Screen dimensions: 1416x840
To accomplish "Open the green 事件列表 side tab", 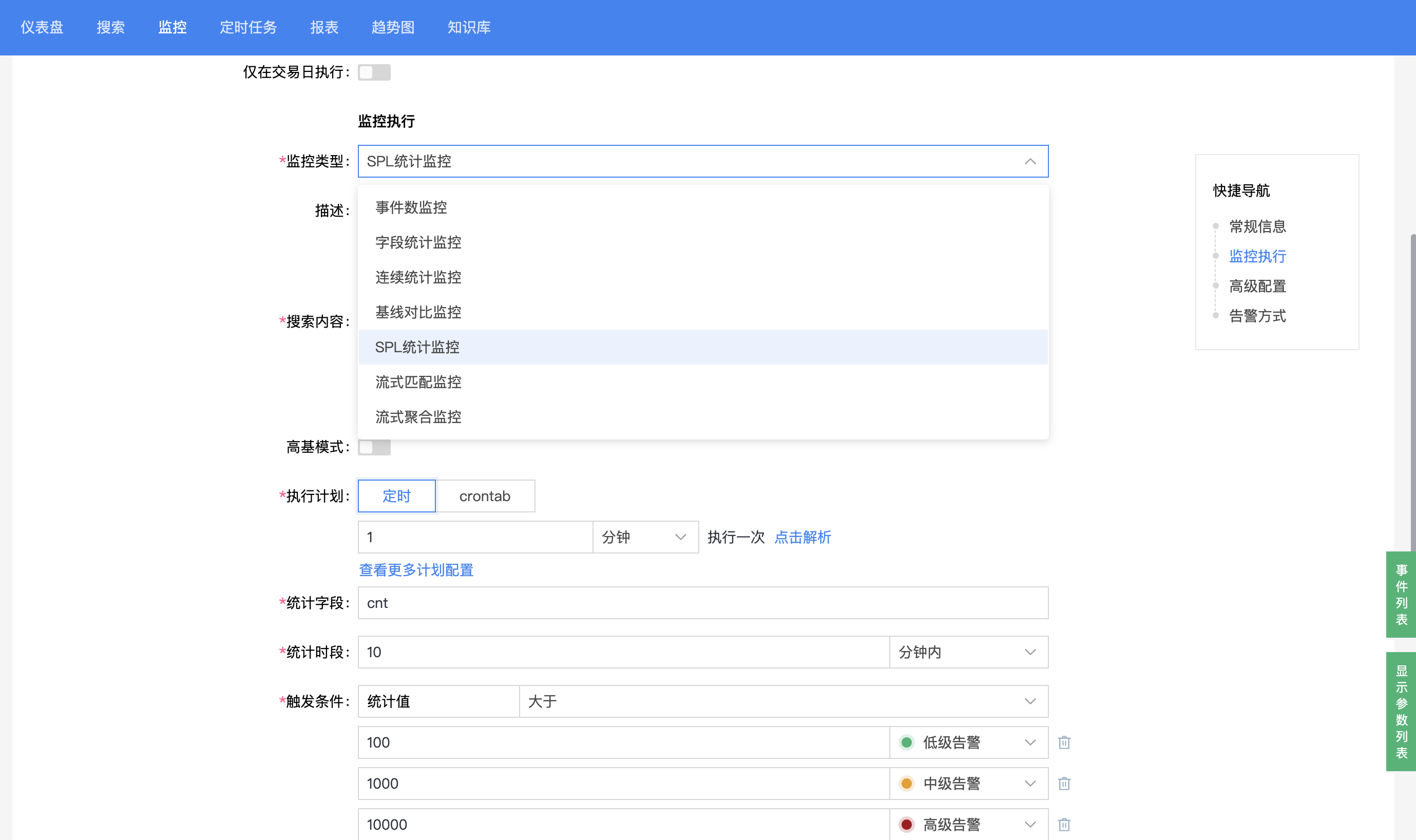I will pos(1401,595).
